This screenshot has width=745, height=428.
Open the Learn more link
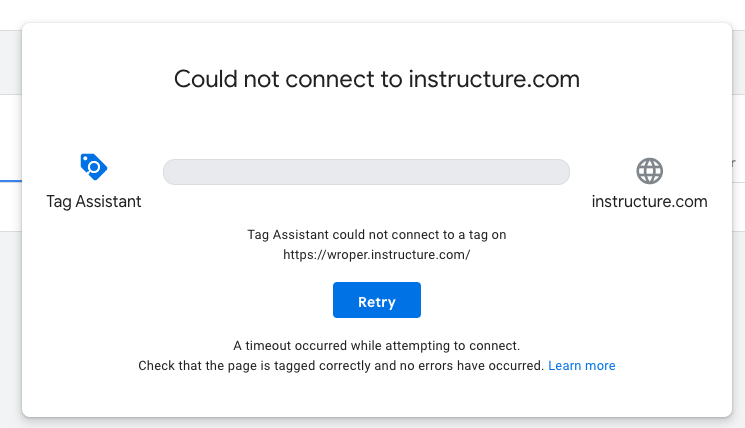(582, 366)
